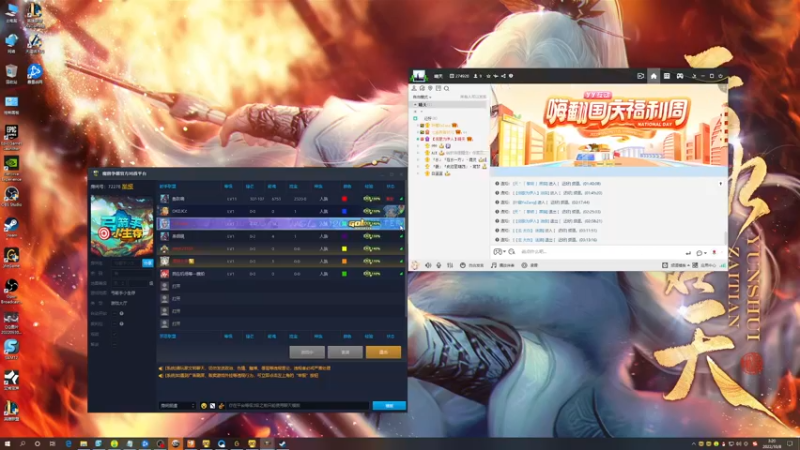Image resolution: width=800 pixels, height=450 pixels.
Task: Click the Windows Start button
Action: click(7, 444)
